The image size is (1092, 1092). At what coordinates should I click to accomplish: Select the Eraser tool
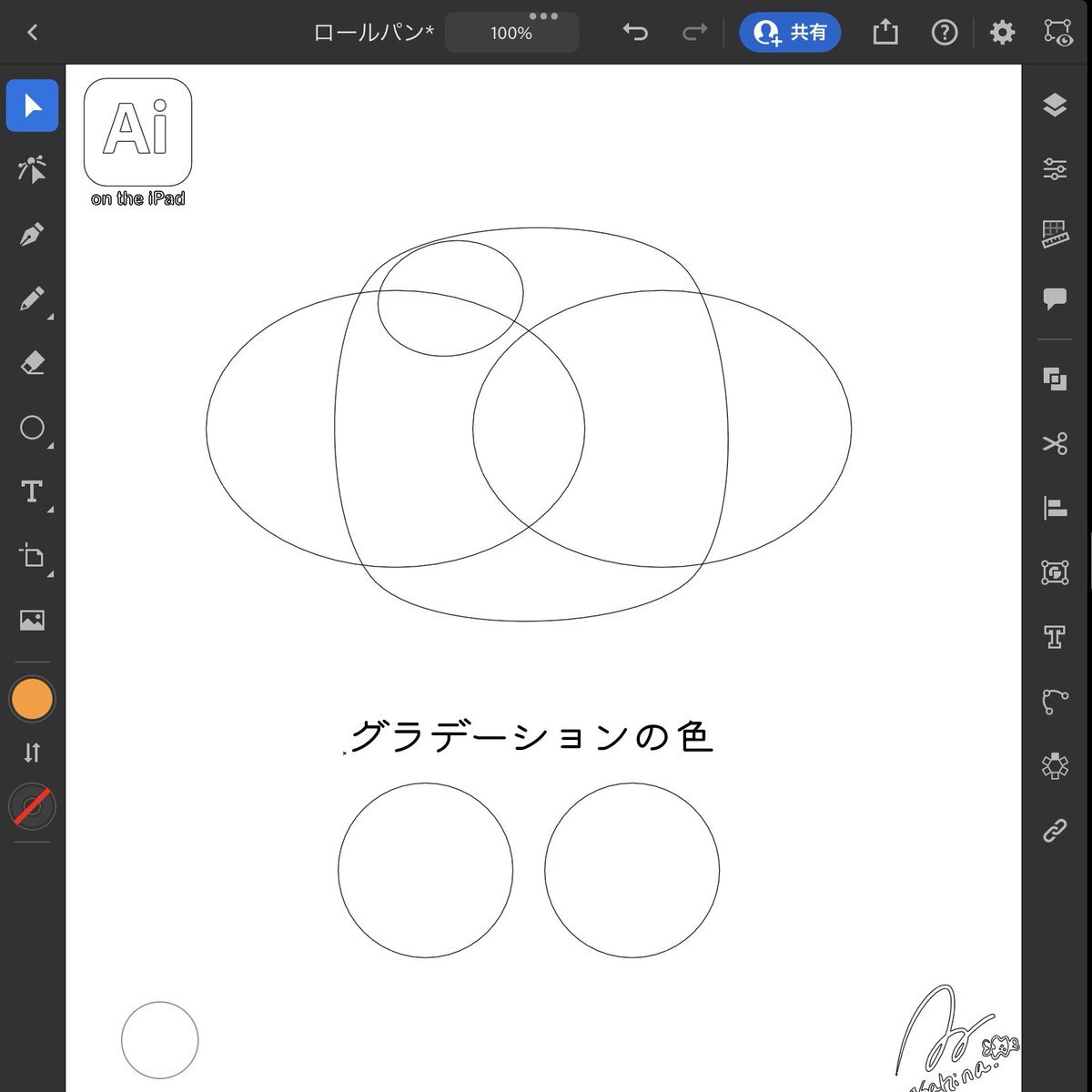tap(33, 364)
